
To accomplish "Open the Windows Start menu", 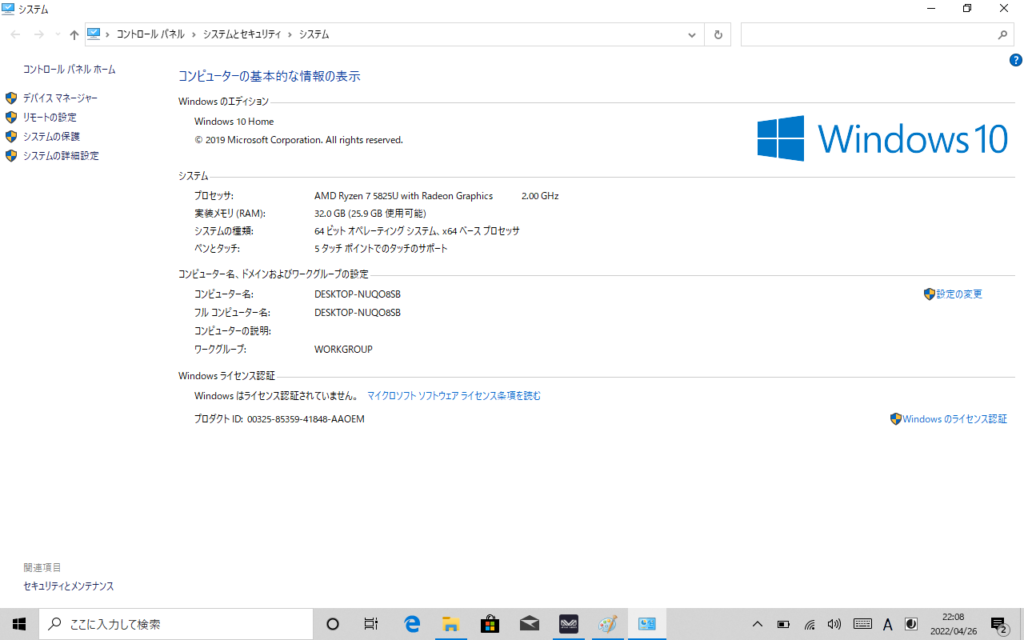I will click(x=19, y=624).
